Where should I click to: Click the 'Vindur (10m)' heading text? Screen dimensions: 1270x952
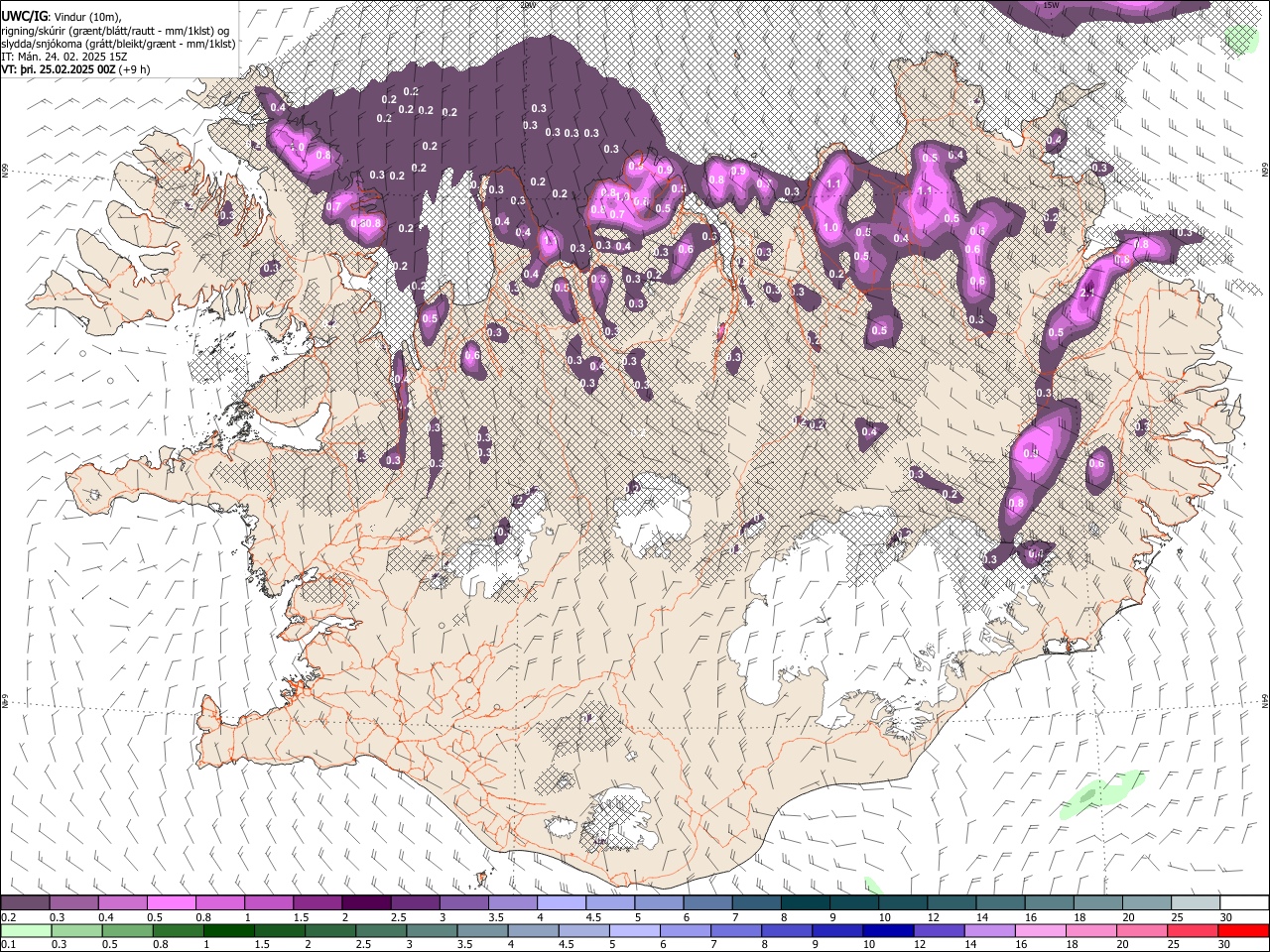click(85, 17)
